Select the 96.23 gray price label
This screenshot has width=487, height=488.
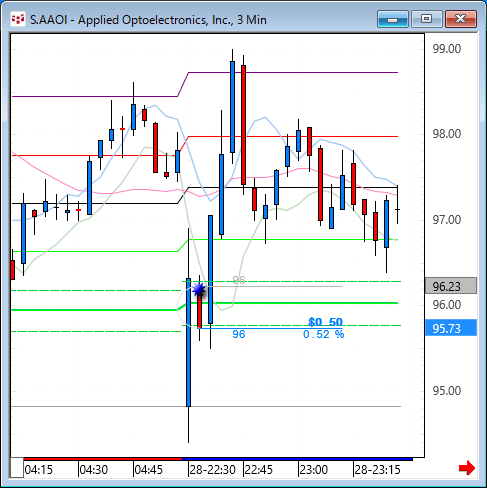[x=451, y=286]
